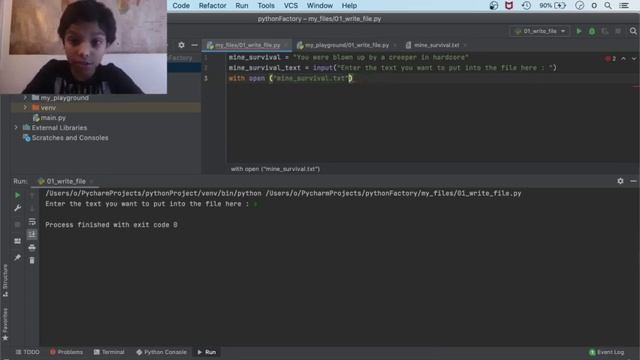640x360 pixels.
Task: Place cursor on line 2 of editor code
Action: click(392, 68)
